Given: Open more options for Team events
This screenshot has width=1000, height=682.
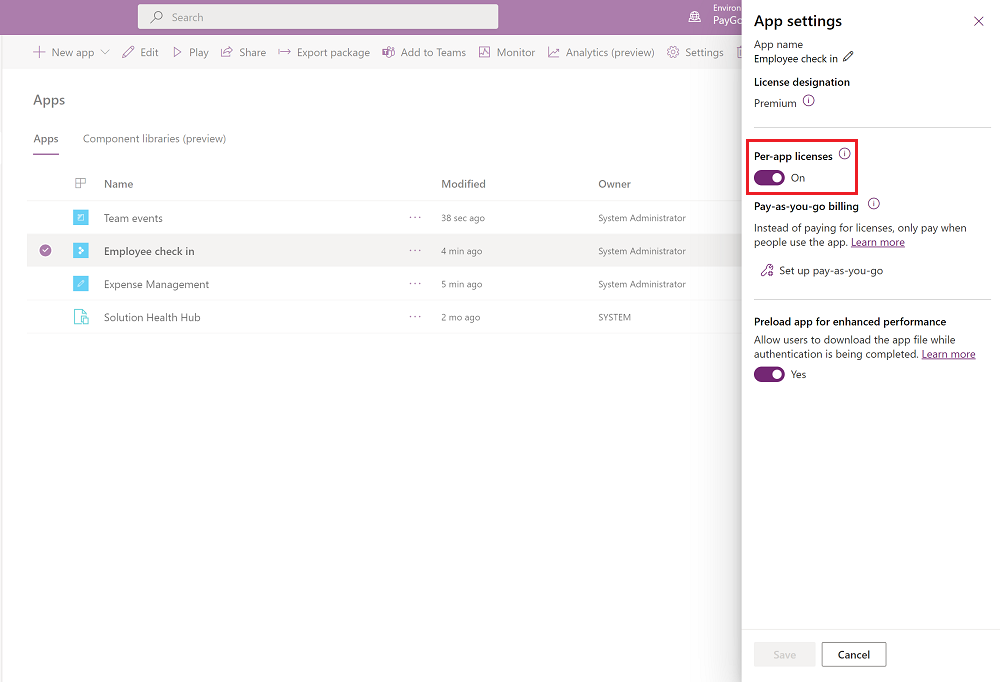Looking at the screenshot, I should (415, 218).
